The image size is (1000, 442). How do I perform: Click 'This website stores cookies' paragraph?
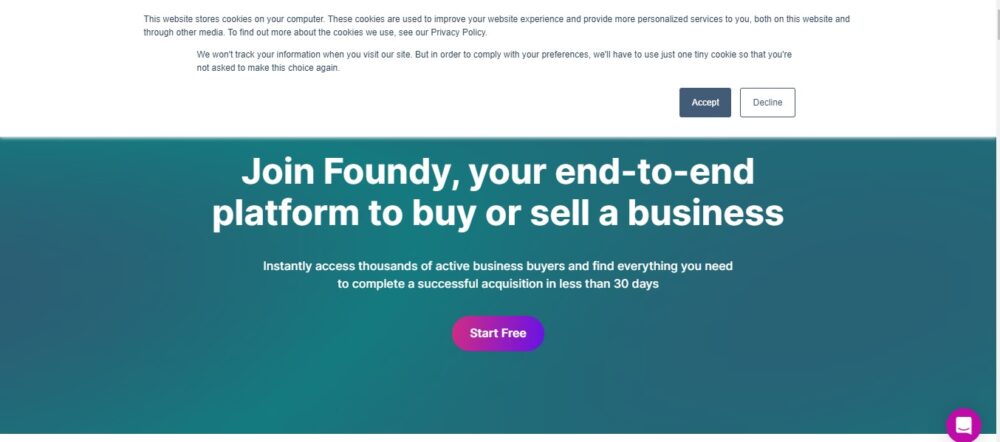point(496,26)
